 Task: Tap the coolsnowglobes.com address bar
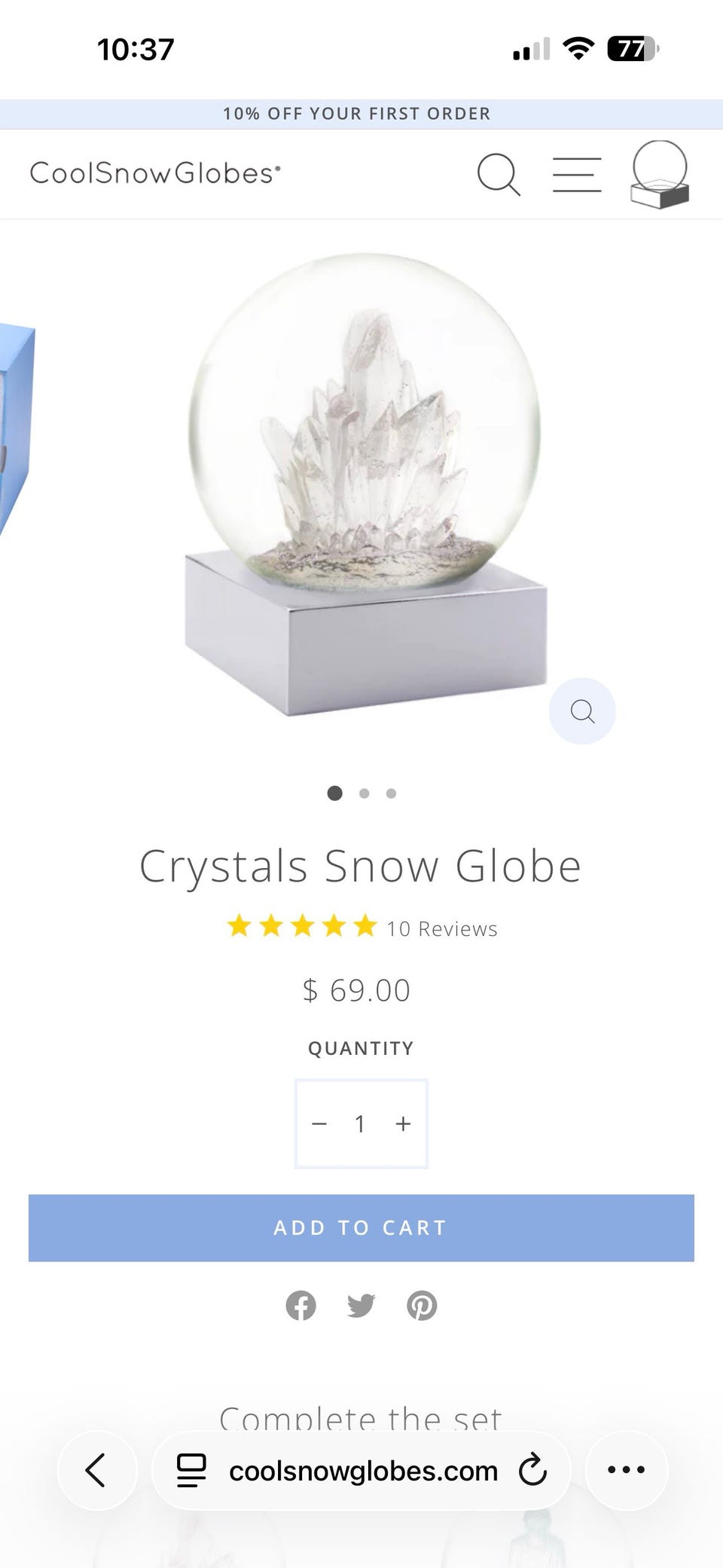[x=363, y=1470]
